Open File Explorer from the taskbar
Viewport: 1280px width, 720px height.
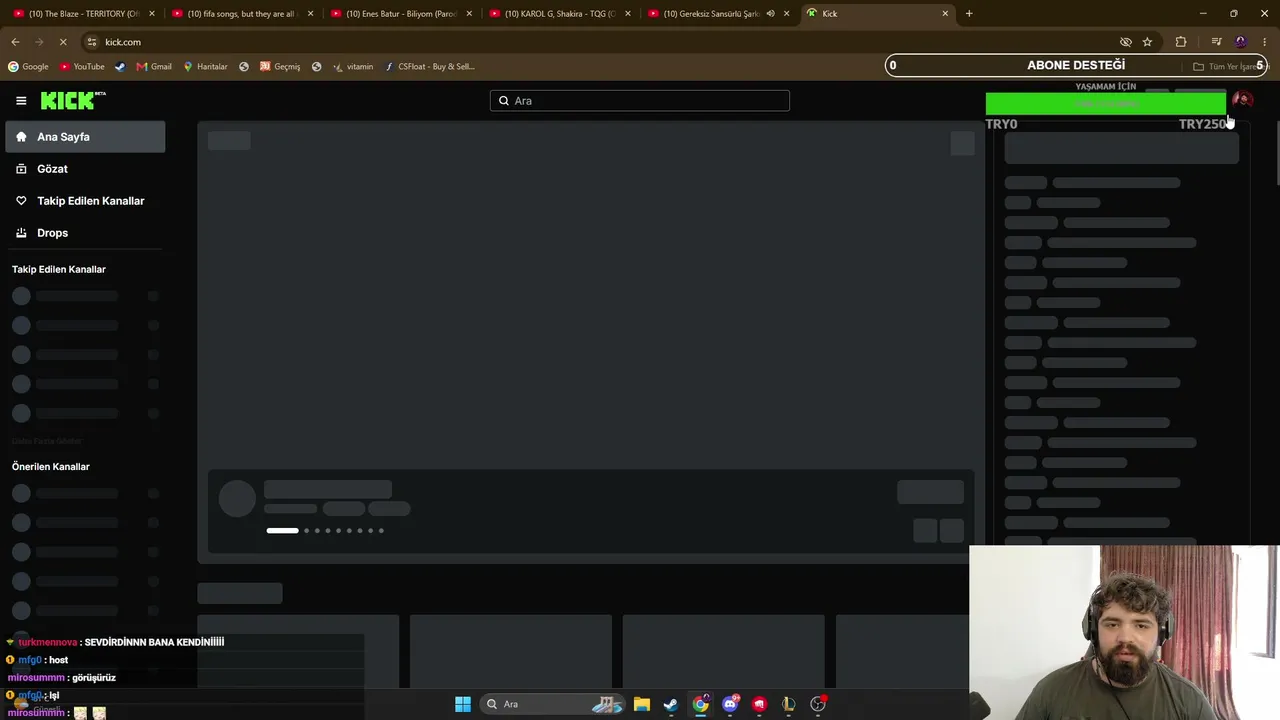pos(642,704)
